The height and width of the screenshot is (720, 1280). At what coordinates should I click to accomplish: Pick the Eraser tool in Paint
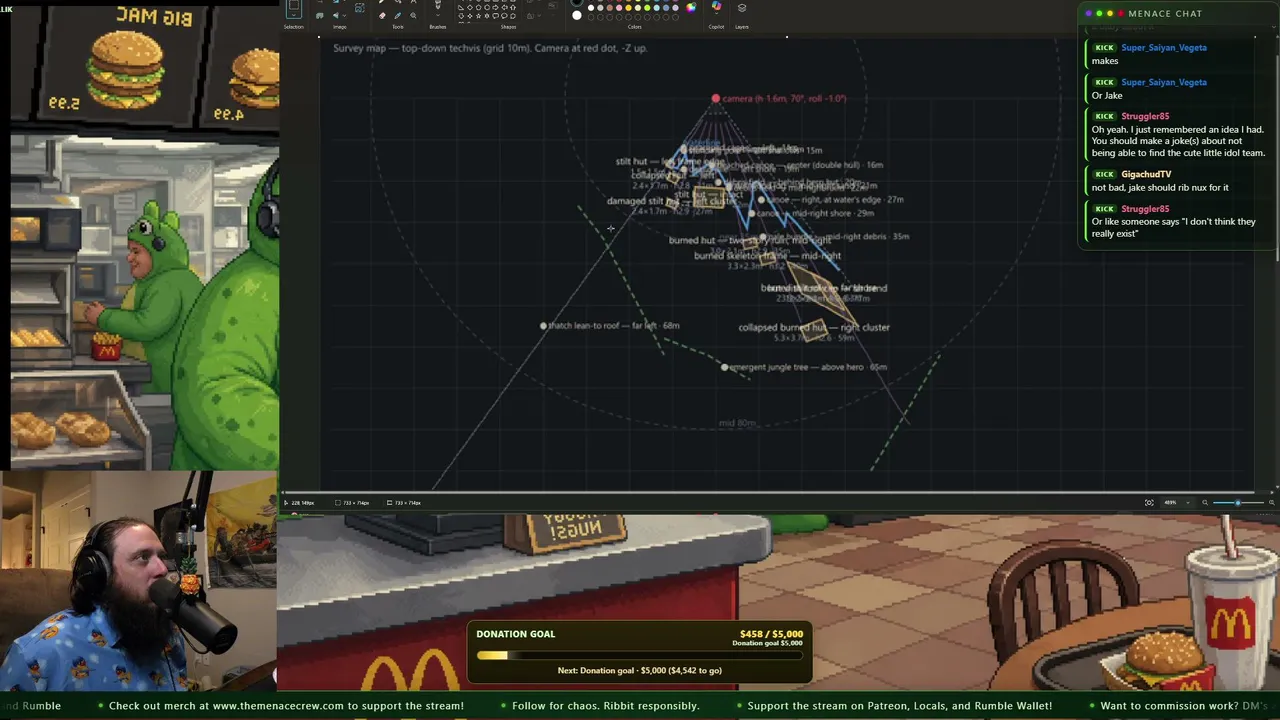pos(383,16)
